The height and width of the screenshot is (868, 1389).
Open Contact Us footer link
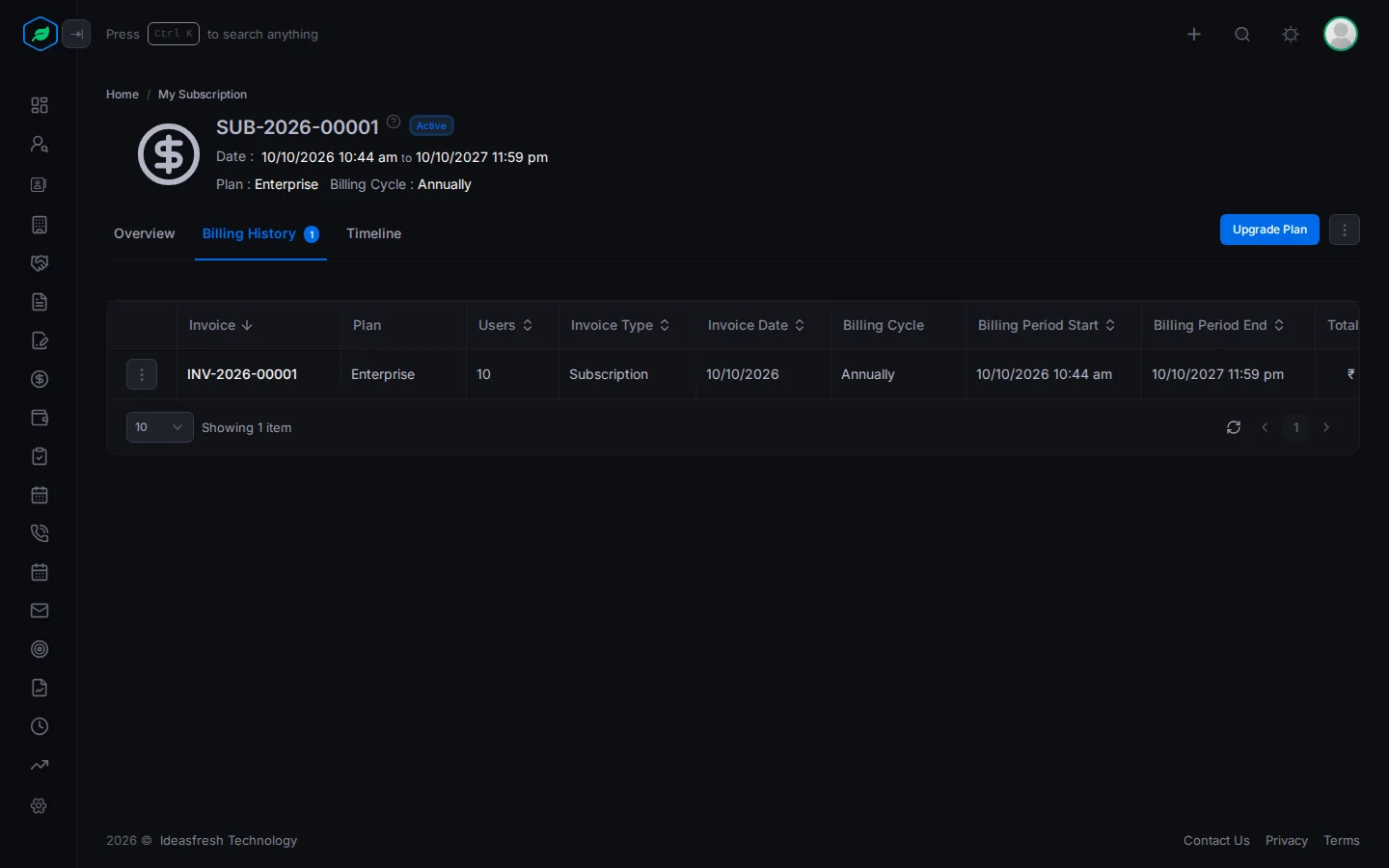[x=1216, y=841]
